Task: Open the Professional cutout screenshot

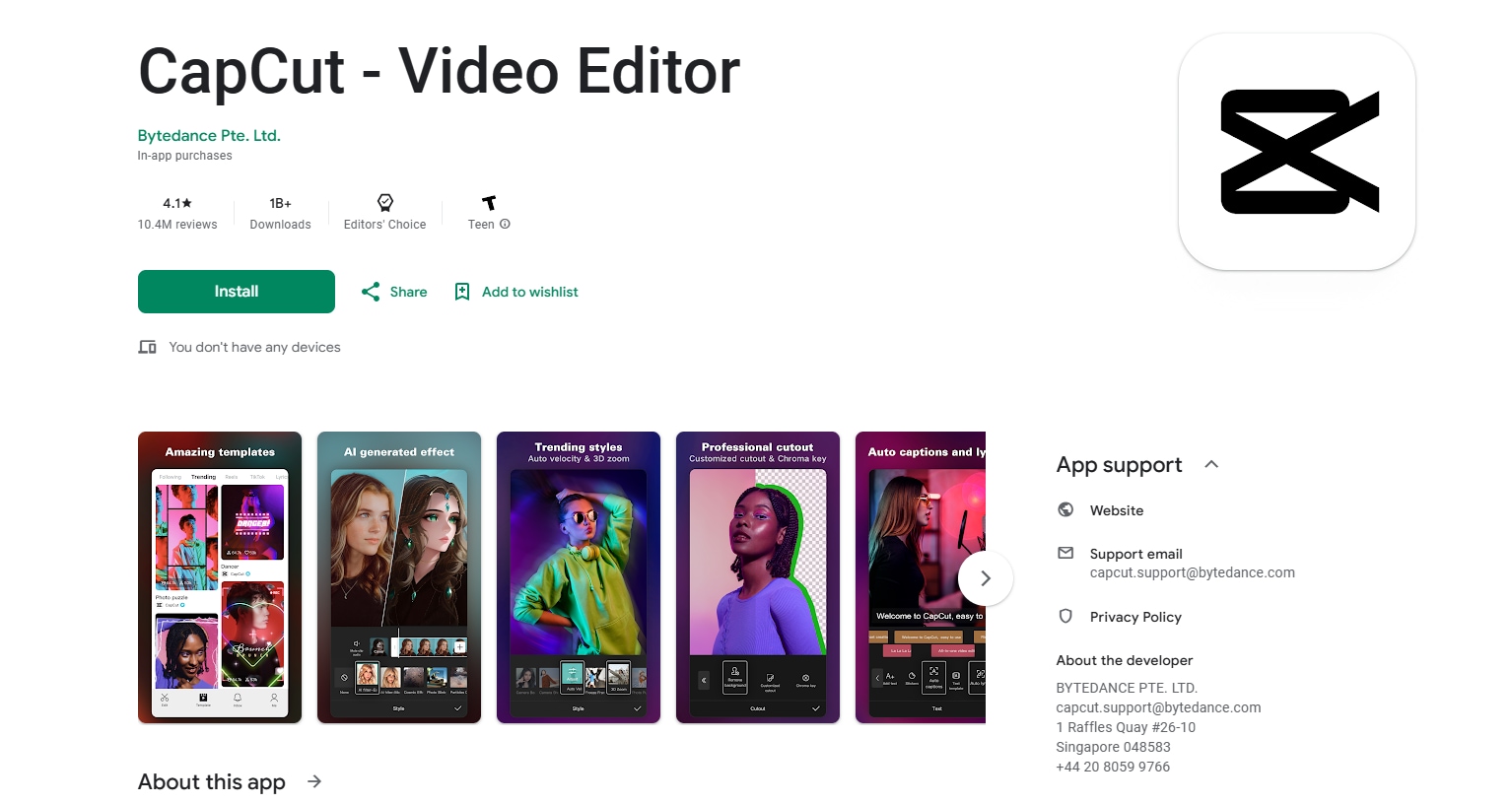Action: point(758,577)
